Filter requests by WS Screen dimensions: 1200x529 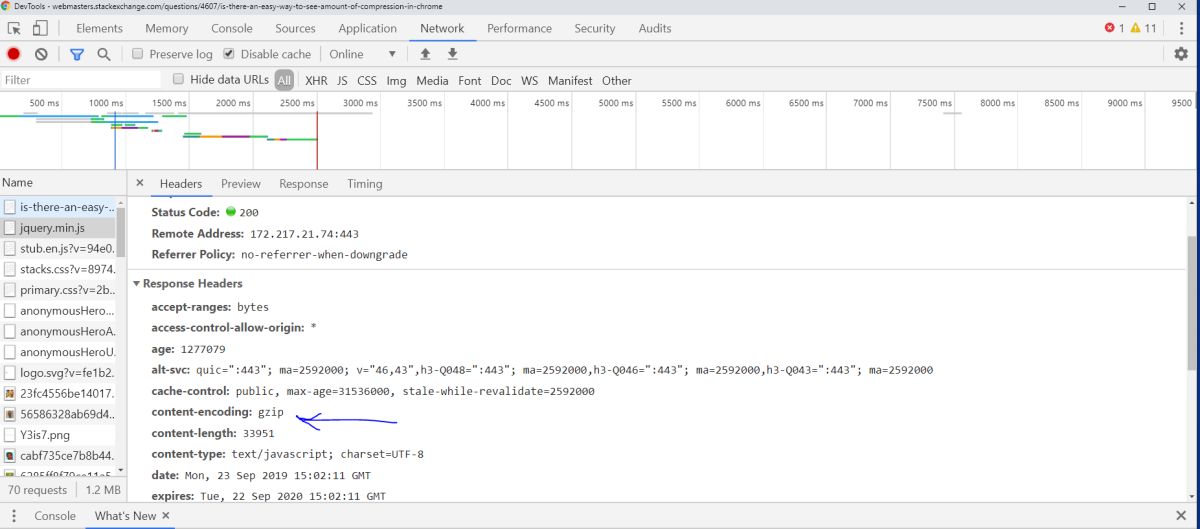(x=529, y=80)
